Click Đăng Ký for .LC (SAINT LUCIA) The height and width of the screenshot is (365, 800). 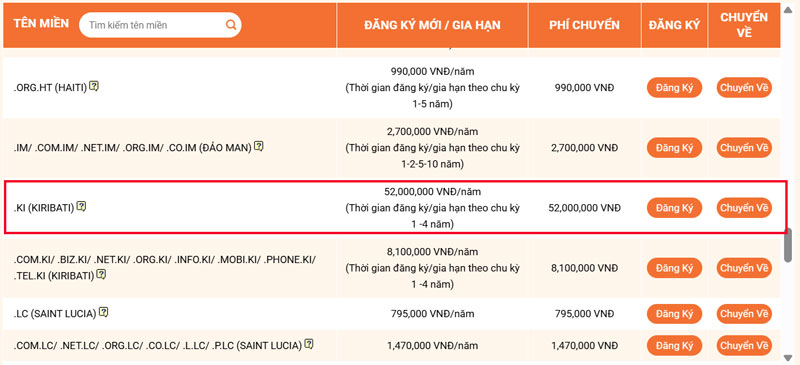pos(674,313)
